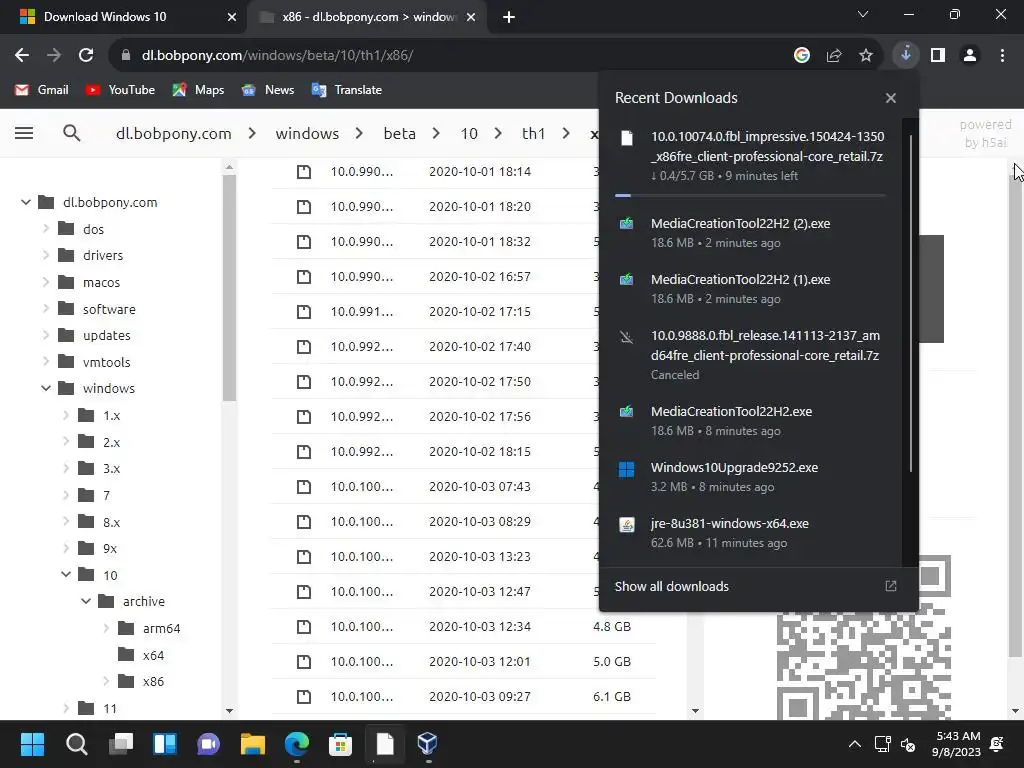Collapse the dl.bobpony.com tree root

tap(25, 202)
